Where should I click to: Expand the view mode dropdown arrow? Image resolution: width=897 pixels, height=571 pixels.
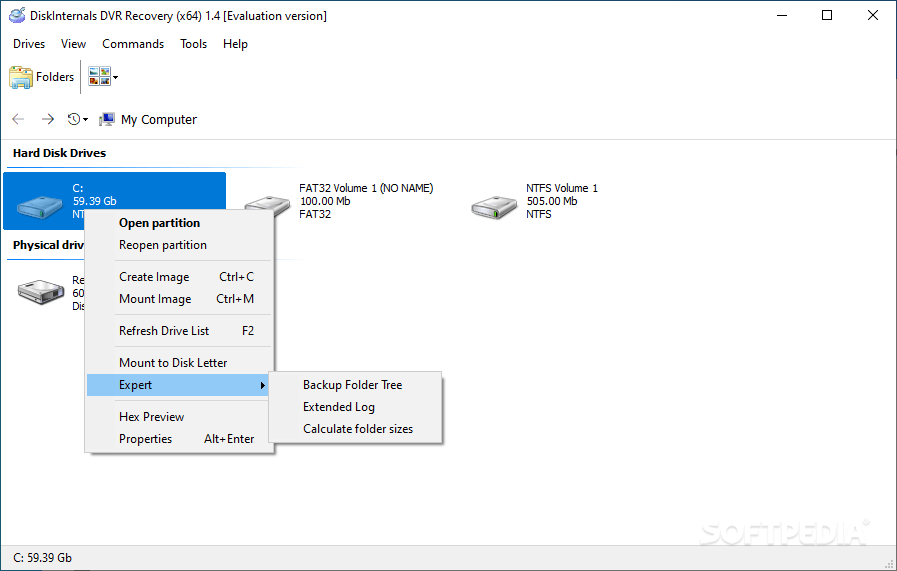click(116, 77)
